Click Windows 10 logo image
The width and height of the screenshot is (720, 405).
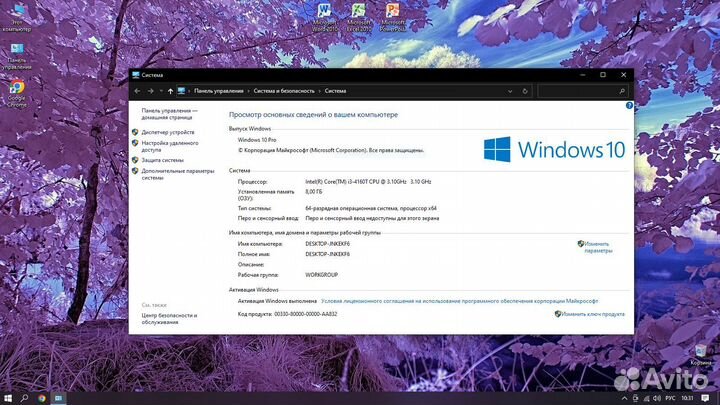click(x=554, y=149)
